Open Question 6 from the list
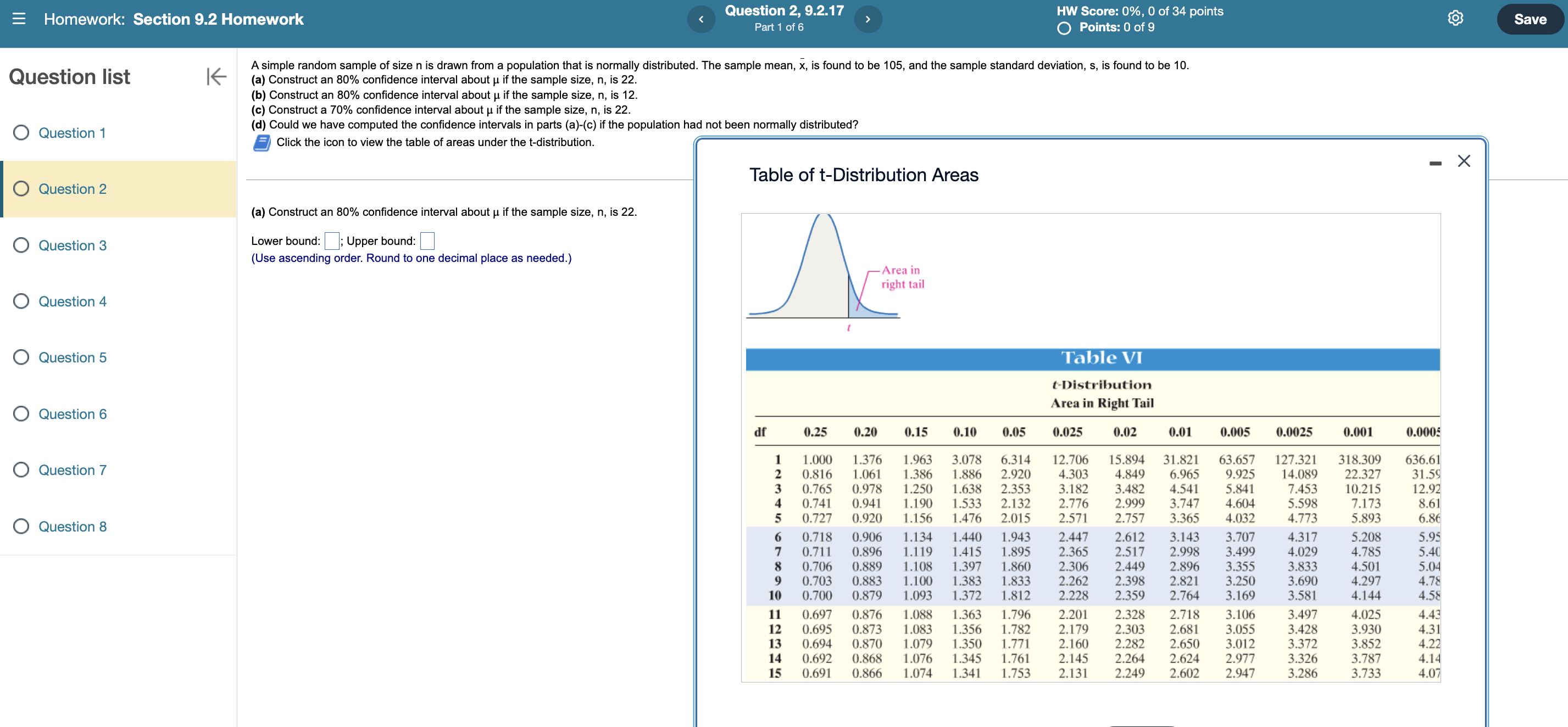Image resolution: width=1568 pixels, height=727 pixels. (73, 413)
